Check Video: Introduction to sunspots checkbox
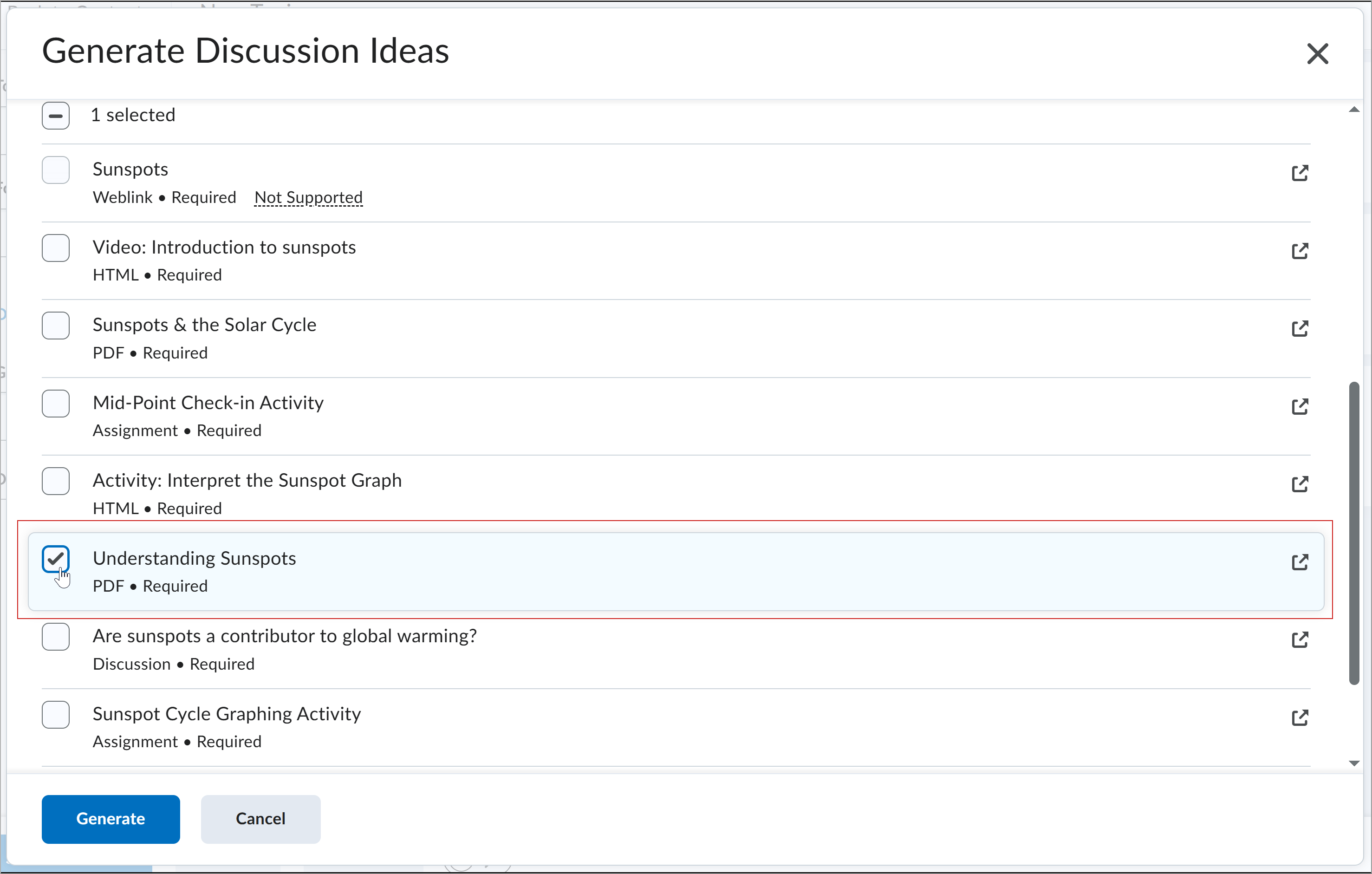Viewport: 1372px width, 874px height. [56, 248]
